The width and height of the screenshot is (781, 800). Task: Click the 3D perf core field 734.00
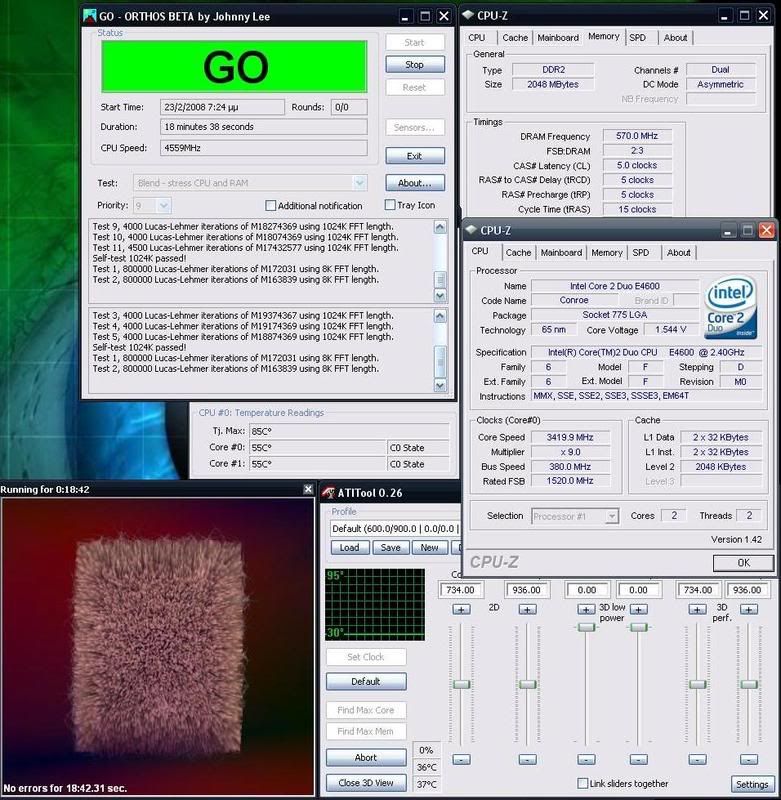(x=698, y=590)
